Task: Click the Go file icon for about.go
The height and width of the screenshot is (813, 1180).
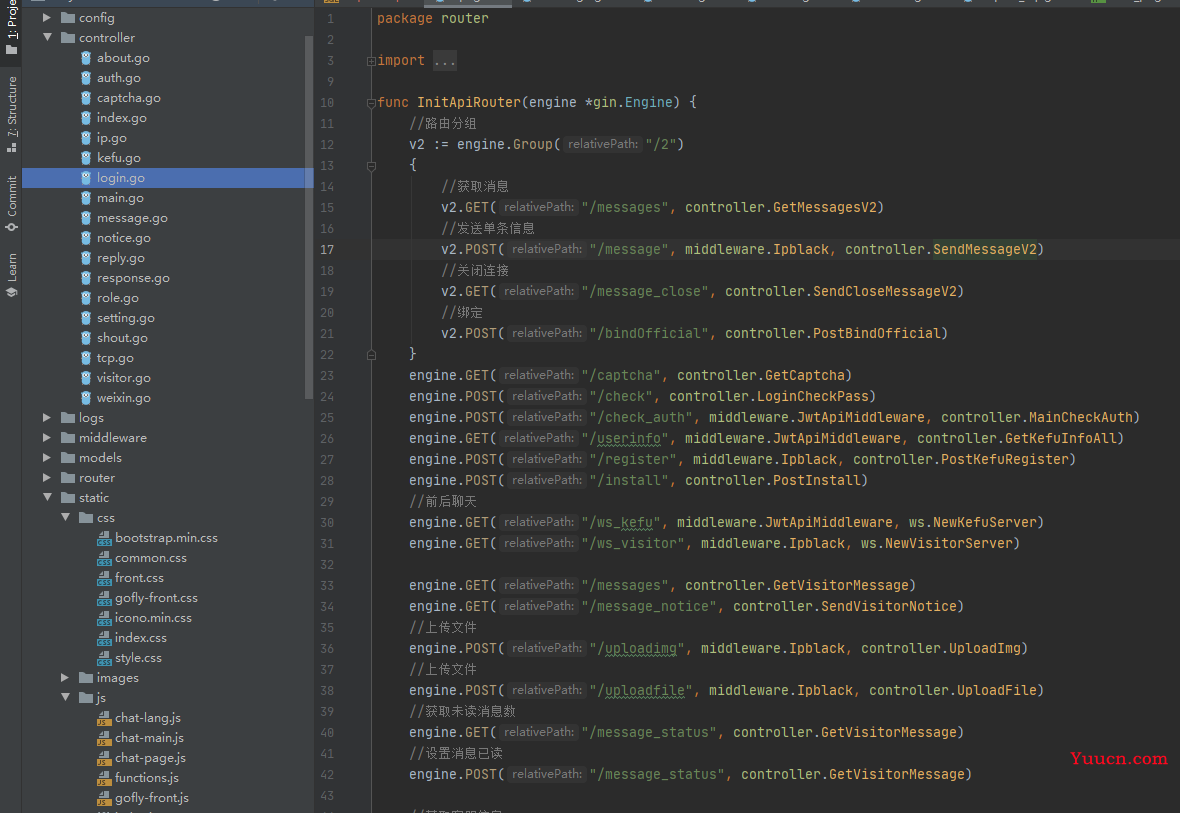Action: pos(86,57)
